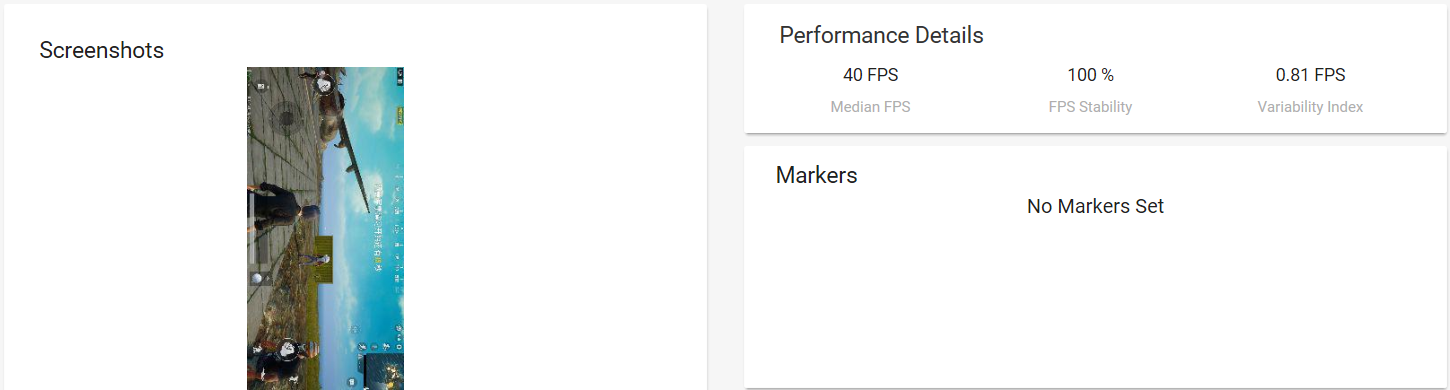Select the Performance Details heading
The image size is (1450, 390).
[881, 35]
